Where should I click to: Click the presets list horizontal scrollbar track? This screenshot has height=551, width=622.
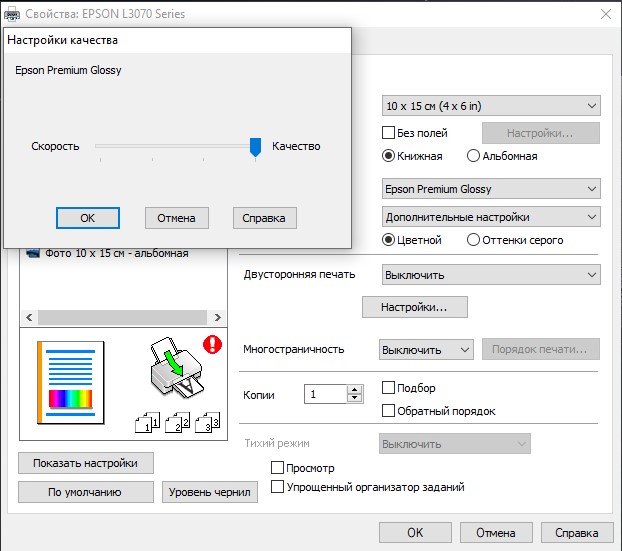coord(123,317)
